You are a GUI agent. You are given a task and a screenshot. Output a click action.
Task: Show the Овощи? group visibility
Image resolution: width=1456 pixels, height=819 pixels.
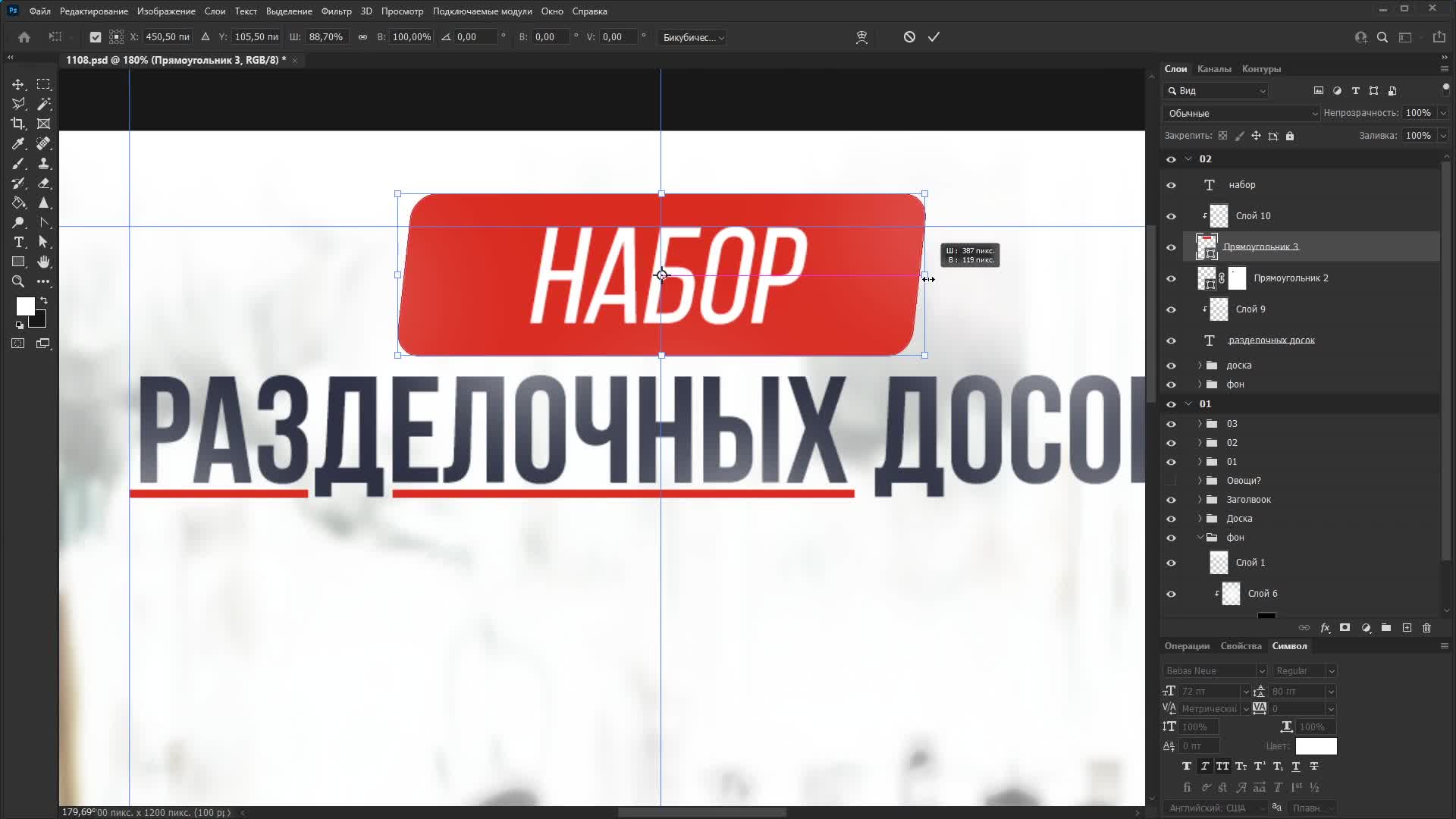[x=1171, y=481]
